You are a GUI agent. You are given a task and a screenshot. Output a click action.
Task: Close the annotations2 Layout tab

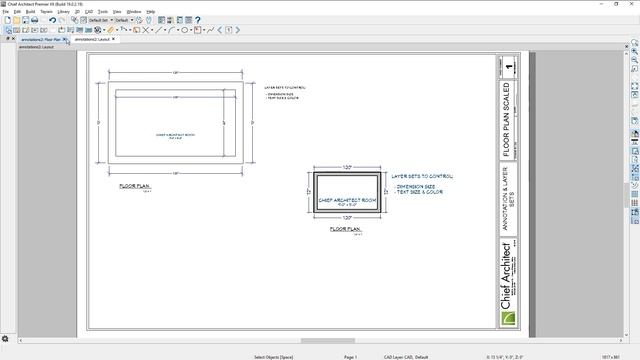113,39
